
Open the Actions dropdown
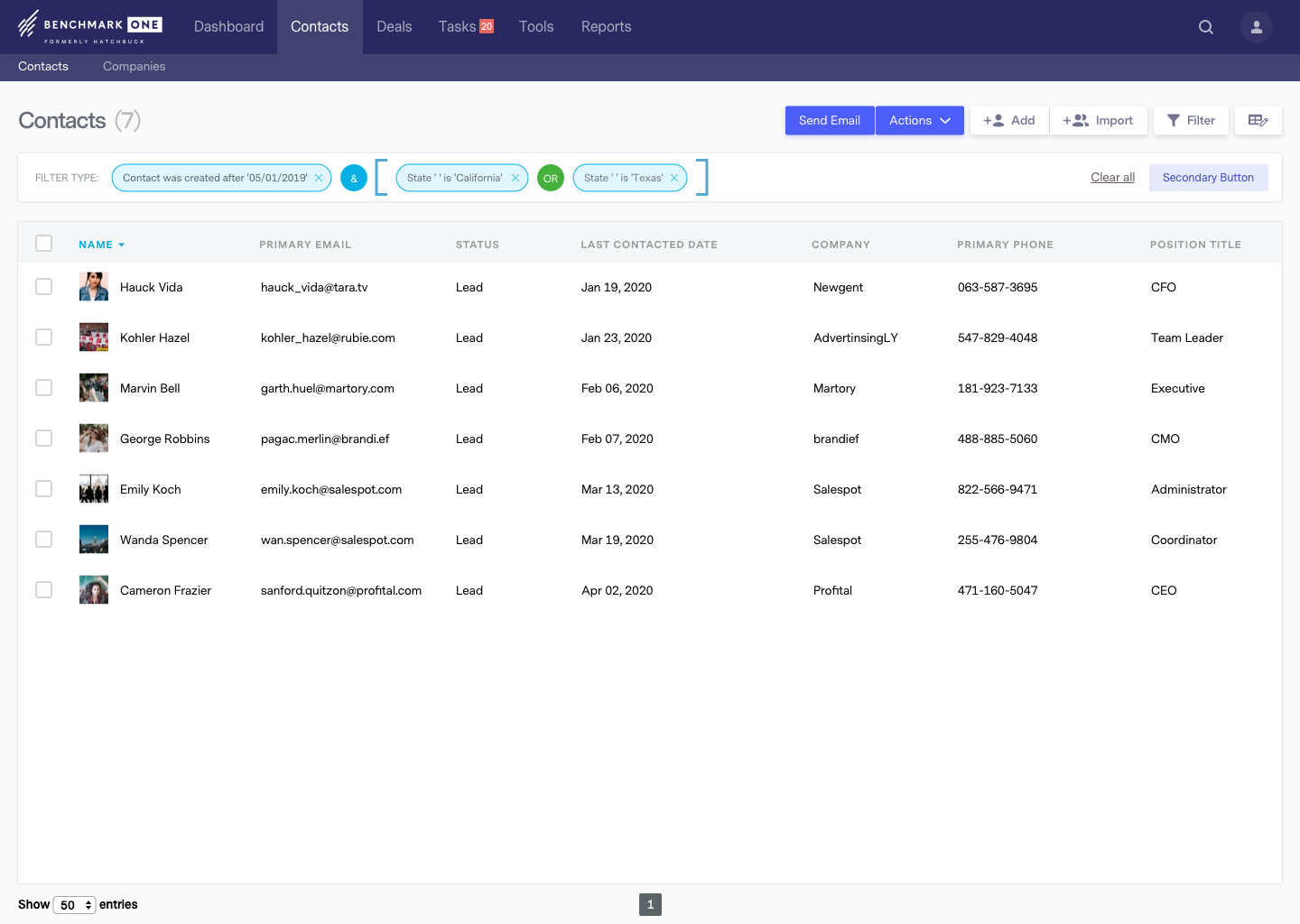pyautogui.click(x=918, y=120)
